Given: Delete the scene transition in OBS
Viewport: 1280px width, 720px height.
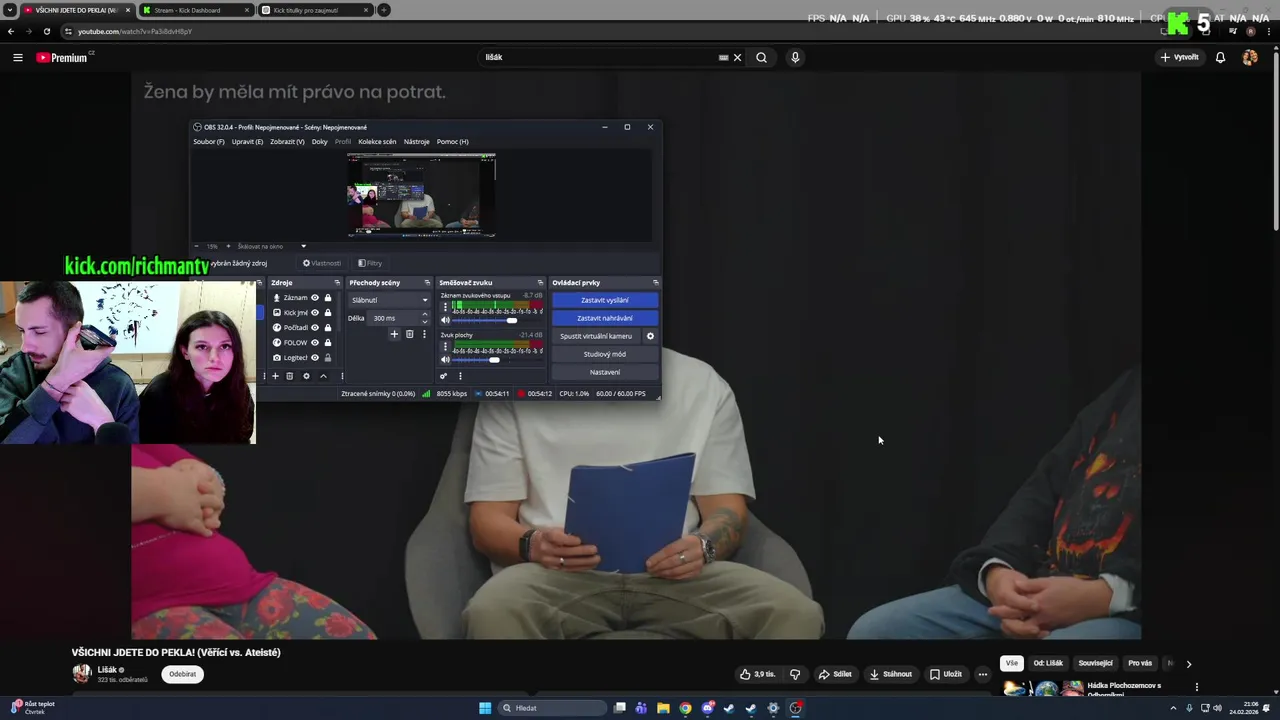Looking at the screenshot, I should (409, 334).
